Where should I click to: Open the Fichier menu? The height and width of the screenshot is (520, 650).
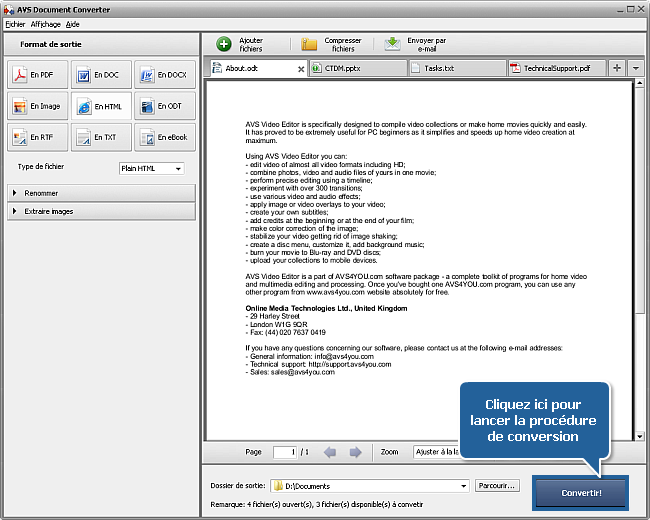15,24
